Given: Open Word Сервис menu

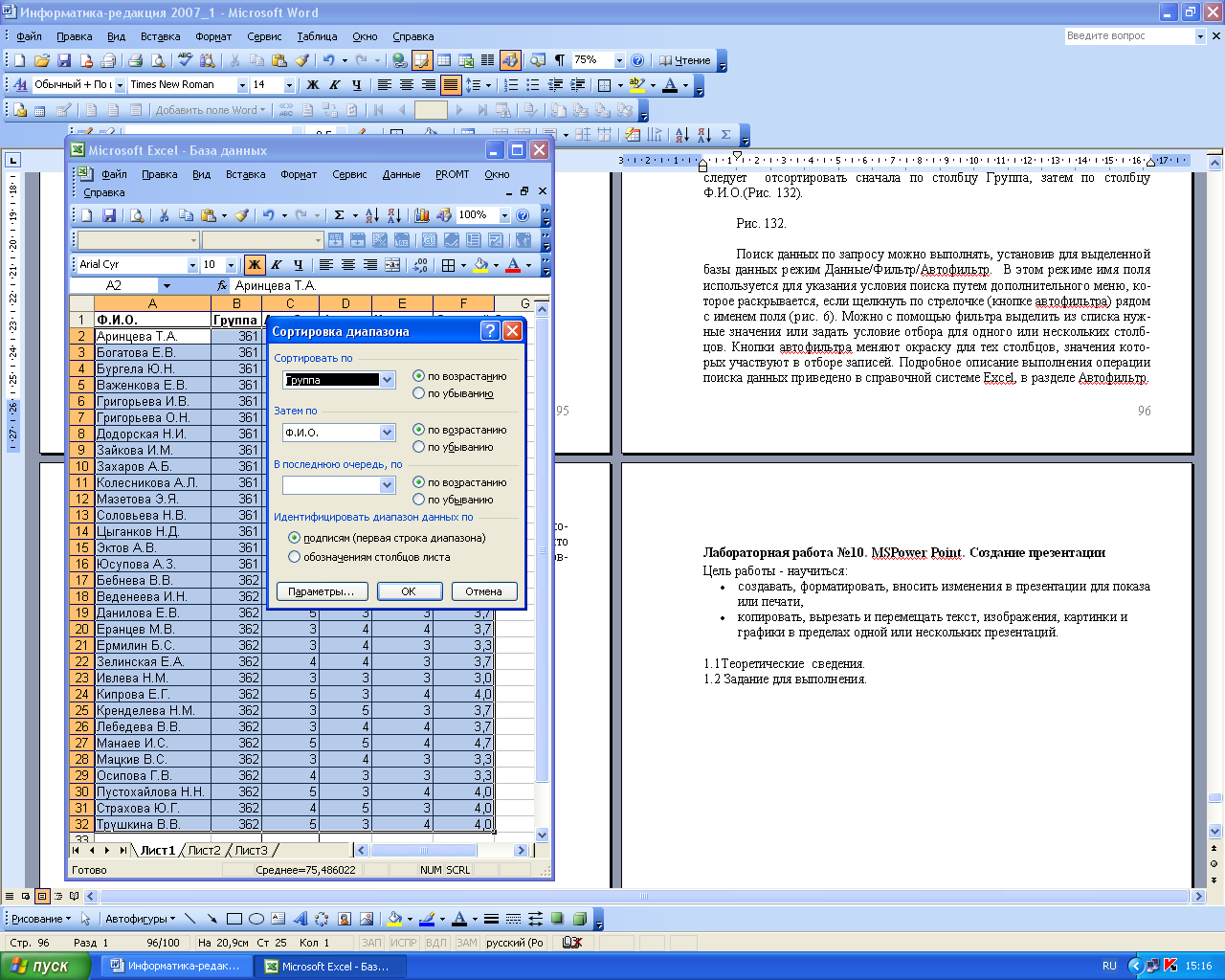Looking at the screenshot, I should (x=264, y=36).
